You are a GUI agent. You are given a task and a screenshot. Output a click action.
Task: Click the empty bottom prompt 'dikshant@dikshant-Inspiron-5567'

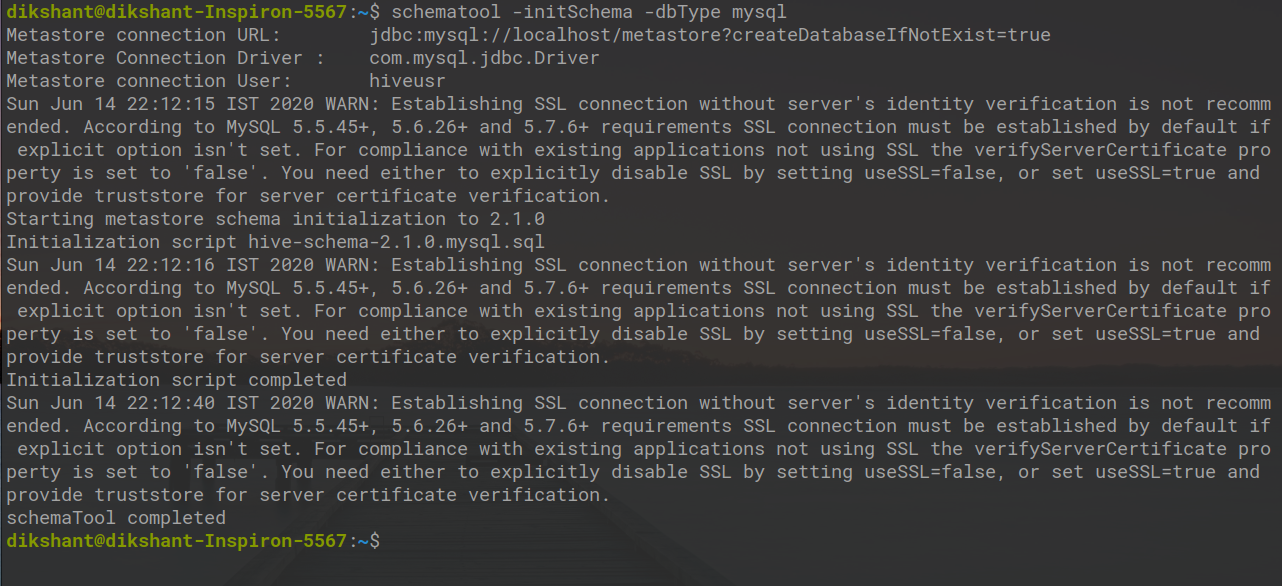[x=176, y=541]
